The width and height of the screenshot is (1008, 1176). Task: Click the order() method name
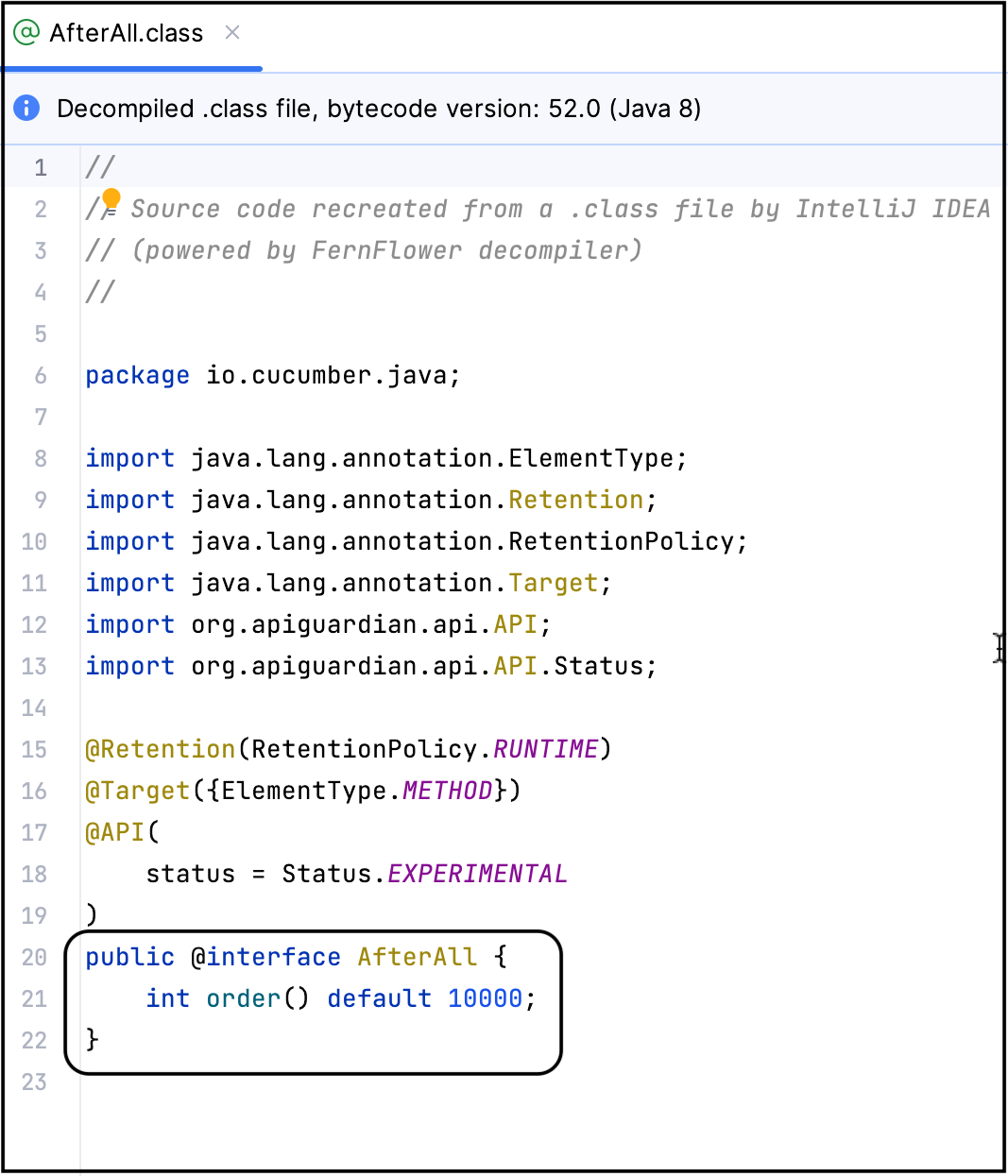[244, 998]
